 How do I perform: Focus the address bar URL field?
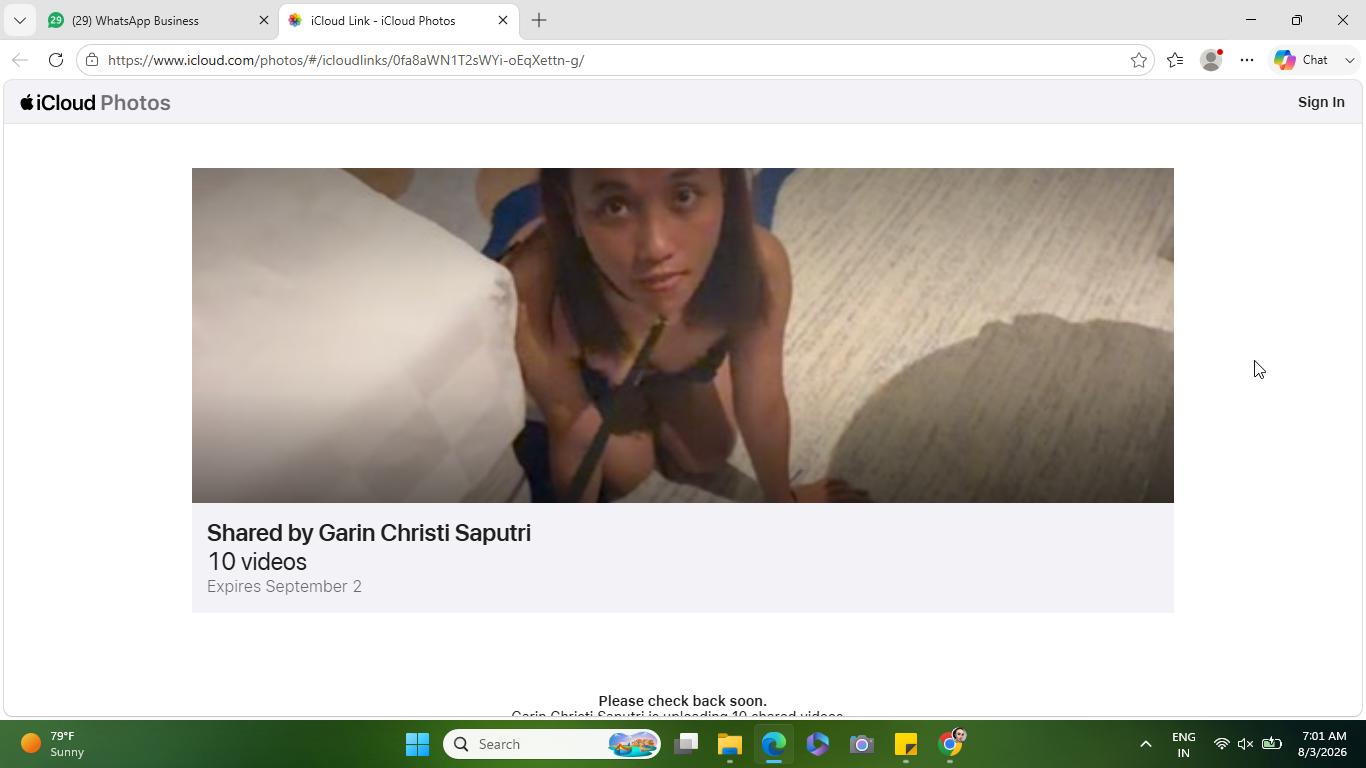(610, 60)
